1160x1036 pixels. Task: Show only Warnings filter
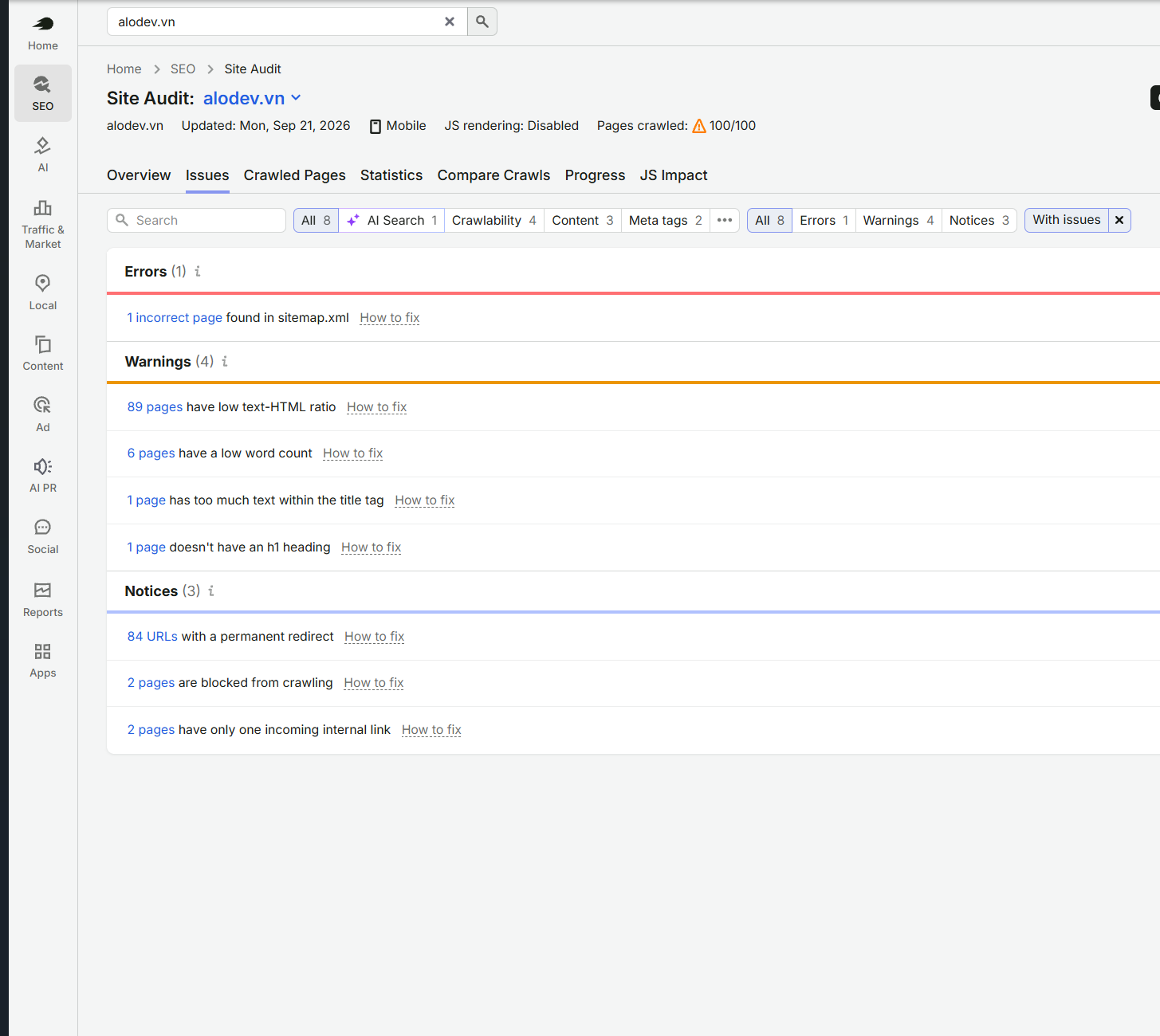[x=899, y=220]
